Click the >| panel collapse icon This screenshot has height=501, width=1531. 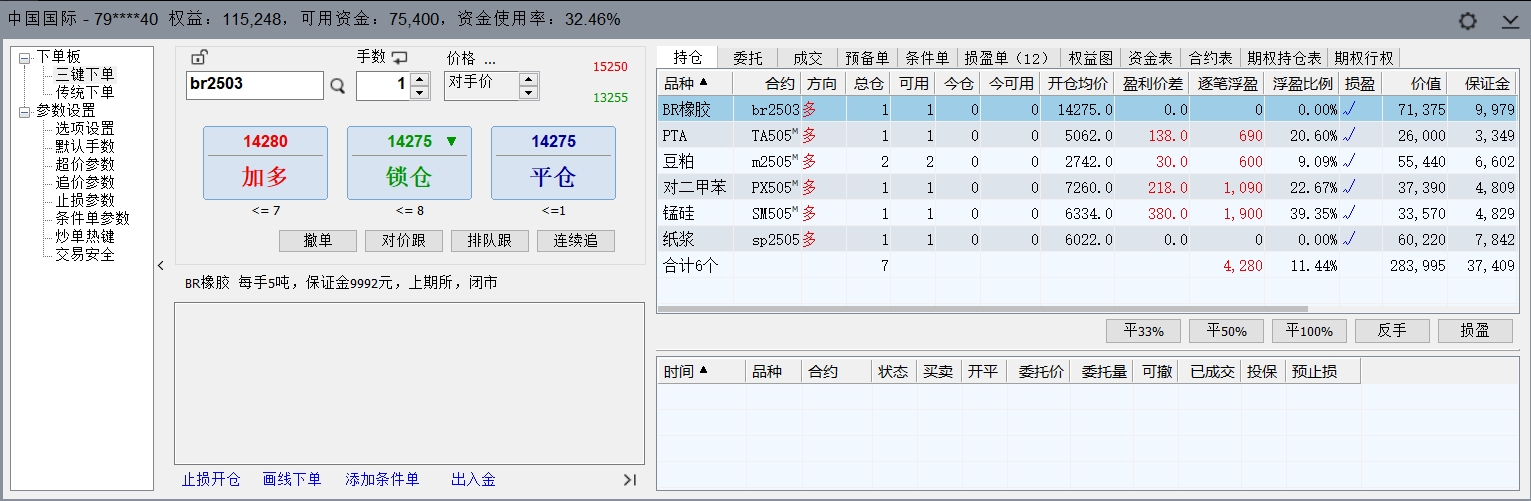pyautogui.click(x=629, y=480)
